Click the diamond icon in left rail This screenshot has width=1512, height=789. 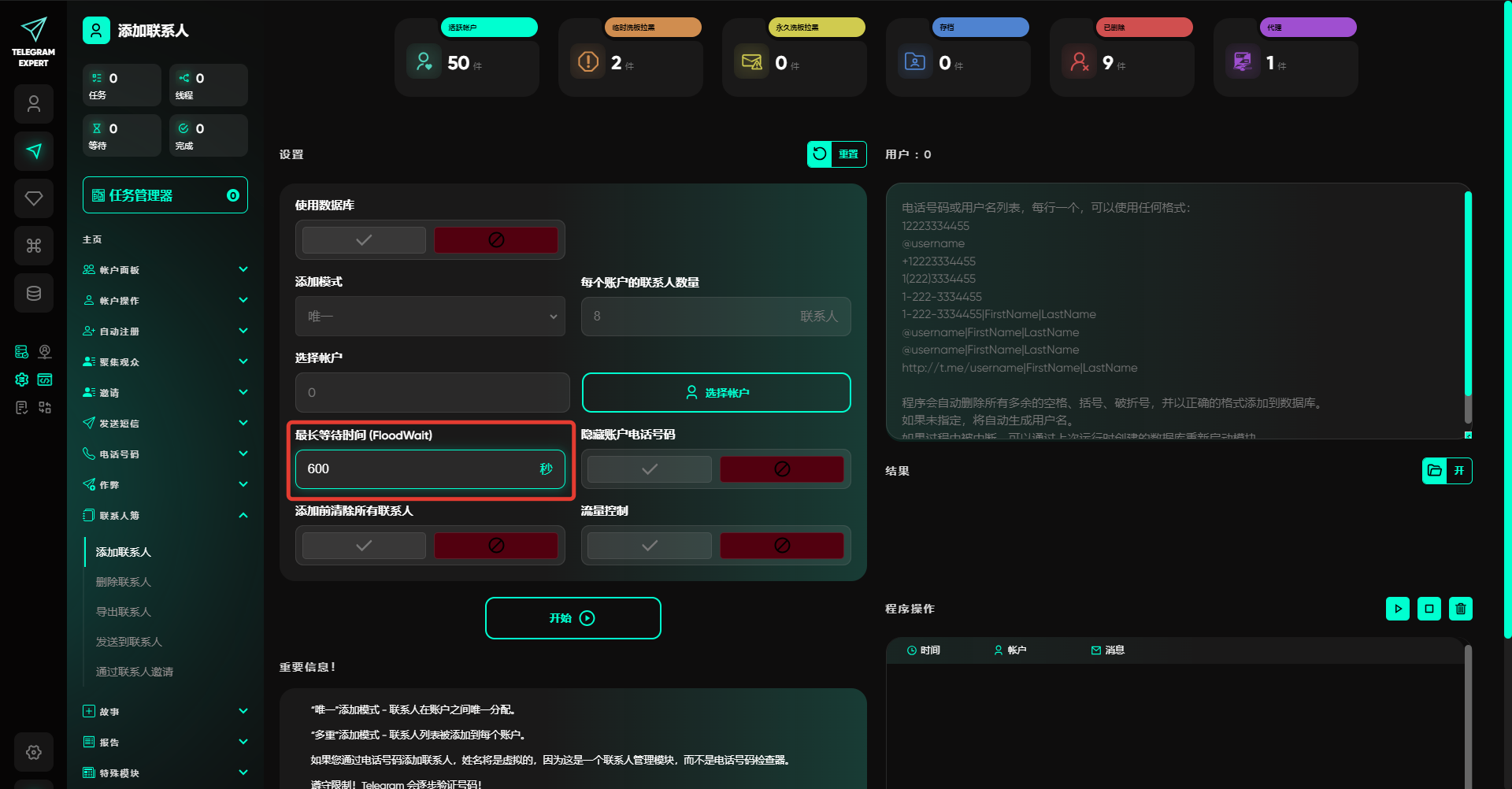click(x=34, y=198)
